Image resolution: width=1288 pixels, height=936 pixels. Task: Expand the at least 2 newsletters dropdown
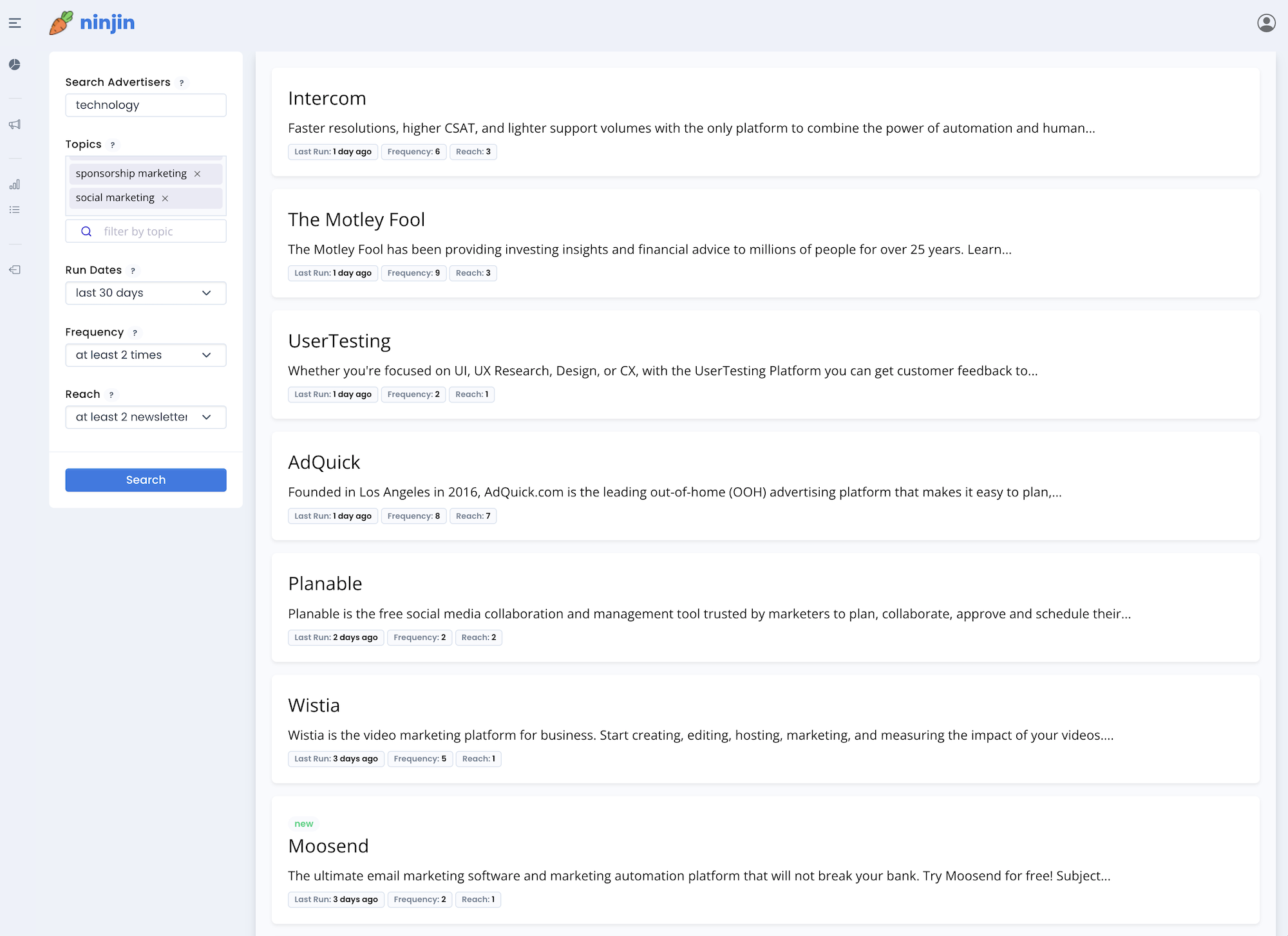(x=146, y=417)
